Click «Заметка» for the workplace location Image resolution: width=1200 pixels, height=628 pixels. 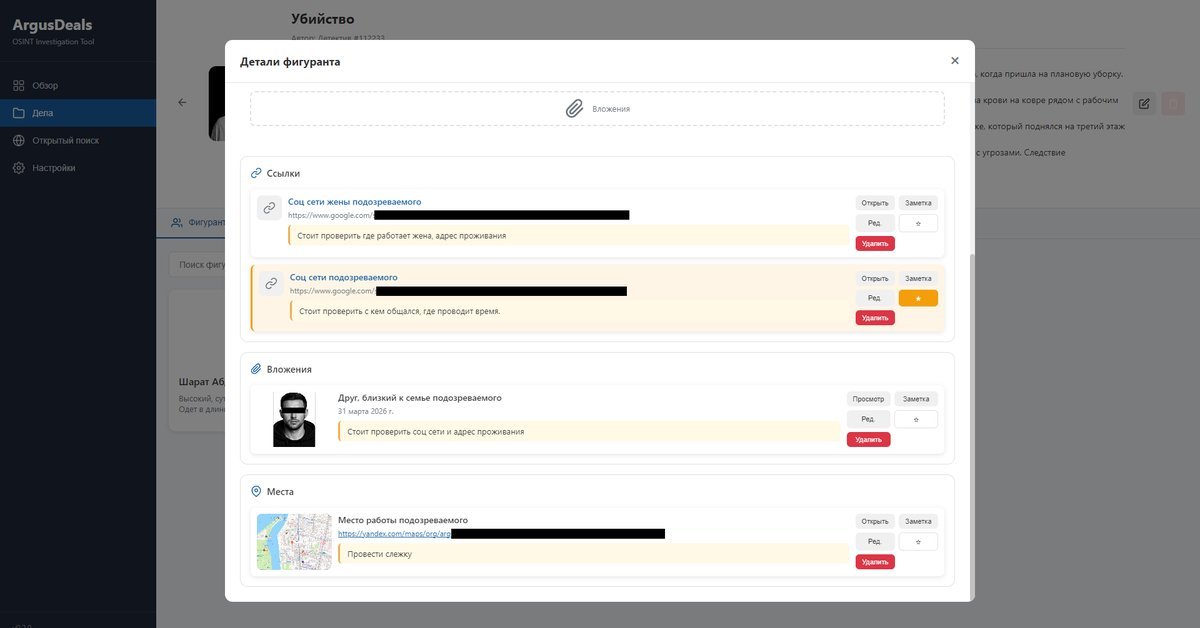(918, 521)
